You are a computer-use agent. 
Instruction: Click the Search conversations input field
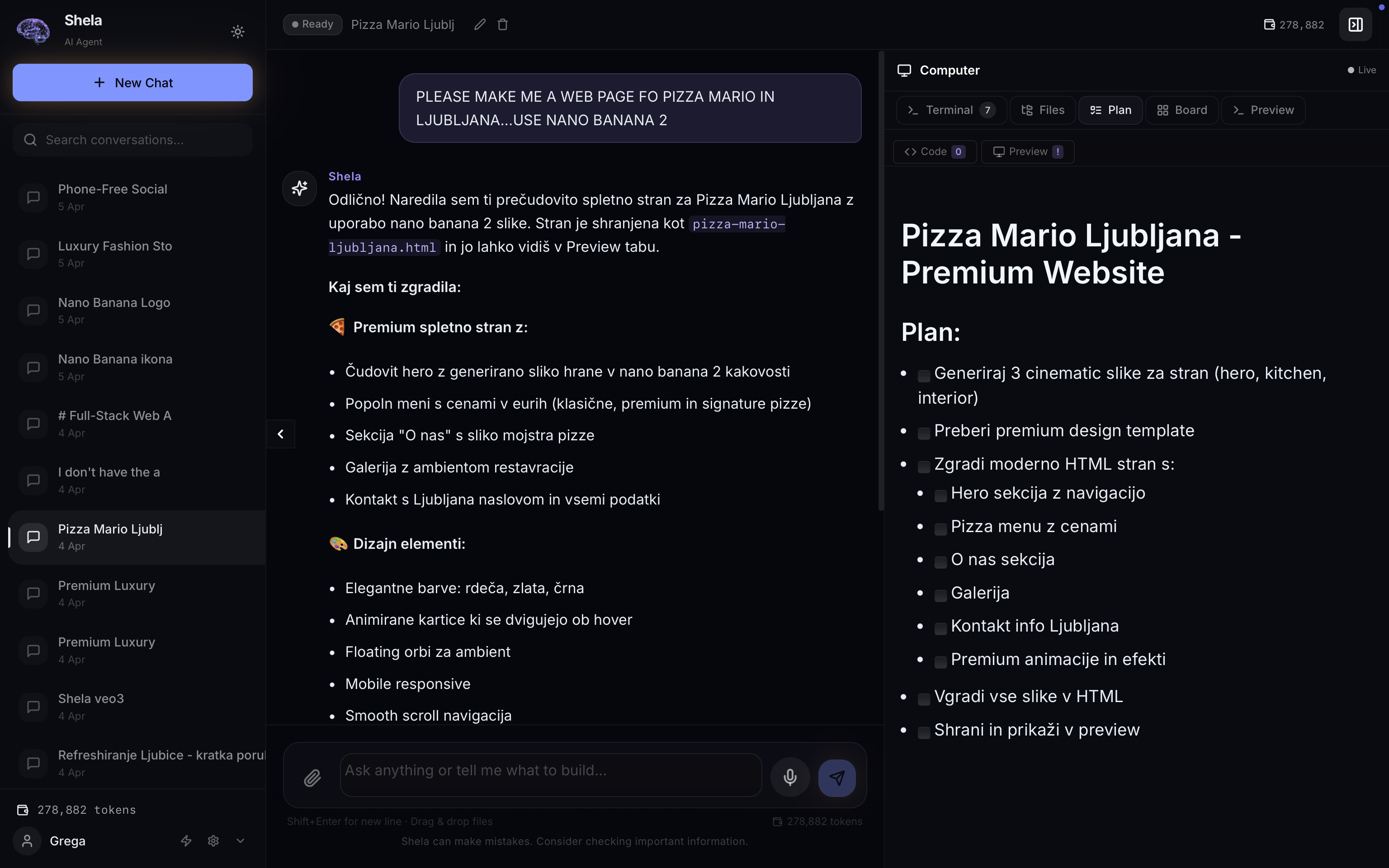pyautogui.click(x=132, y=140)
